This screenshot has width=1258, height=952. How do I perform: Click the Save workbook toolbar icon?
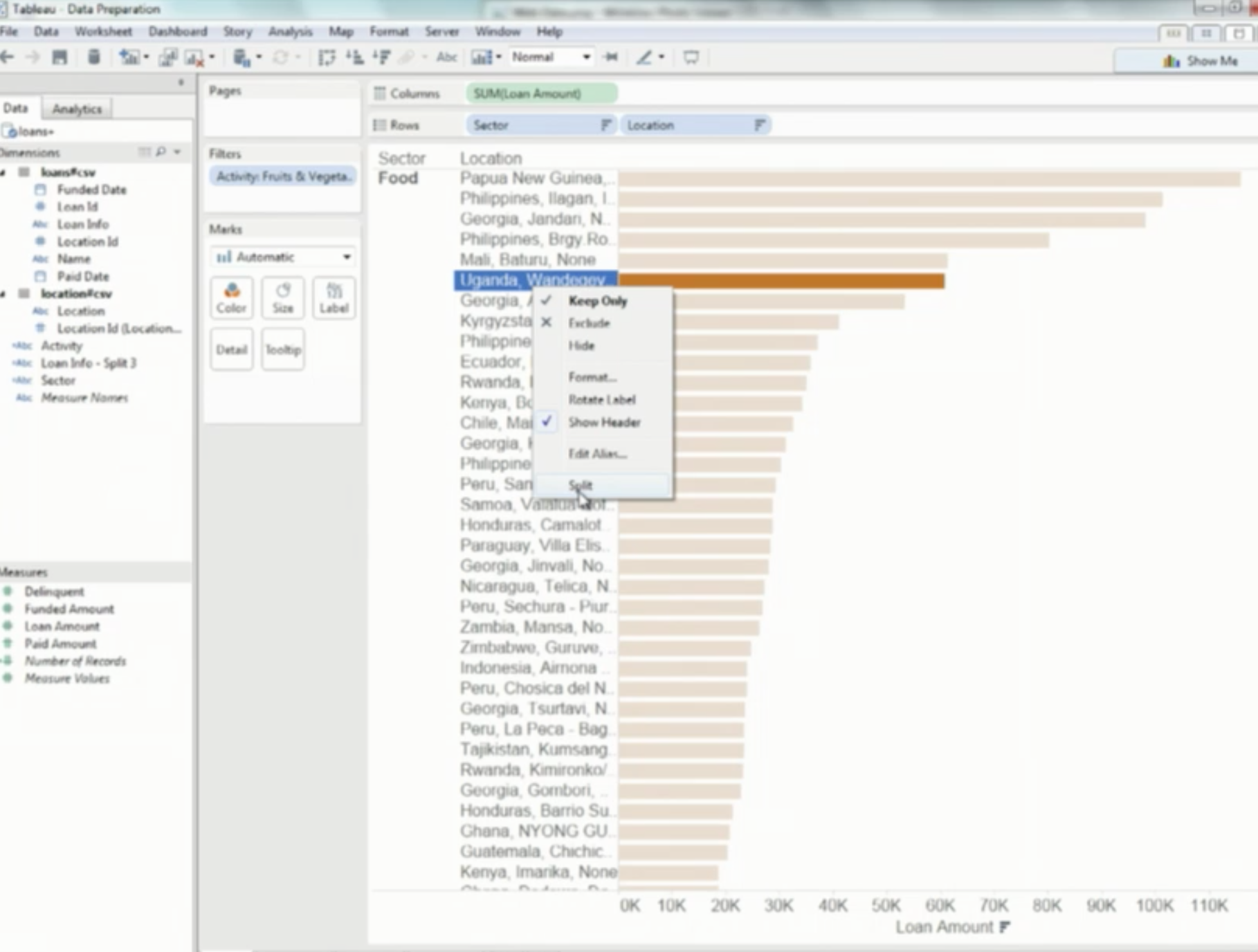pos(60,57)
